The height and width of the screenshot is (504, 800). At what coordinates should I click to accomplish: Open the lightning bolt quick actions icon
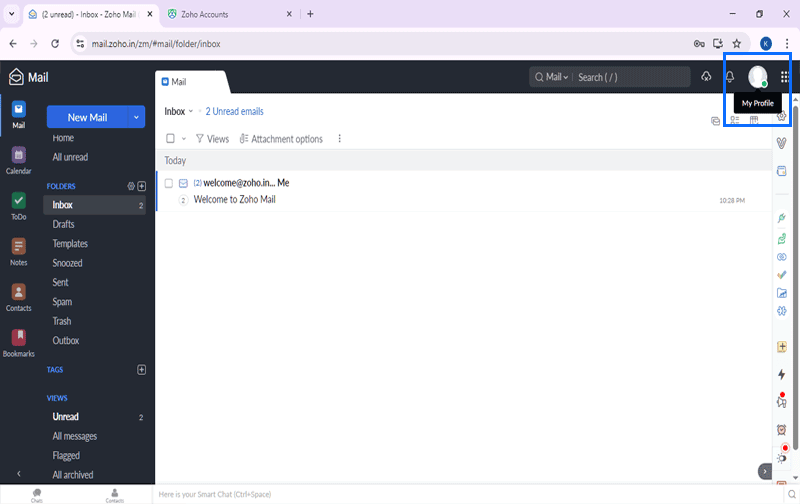tap(781, 374)
